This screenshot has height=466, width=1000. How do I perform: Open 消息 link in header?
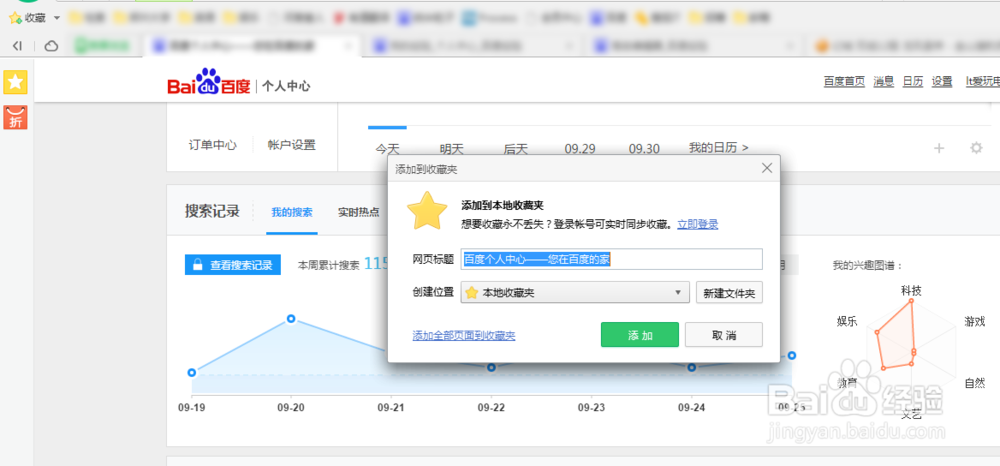click(883, 82)
